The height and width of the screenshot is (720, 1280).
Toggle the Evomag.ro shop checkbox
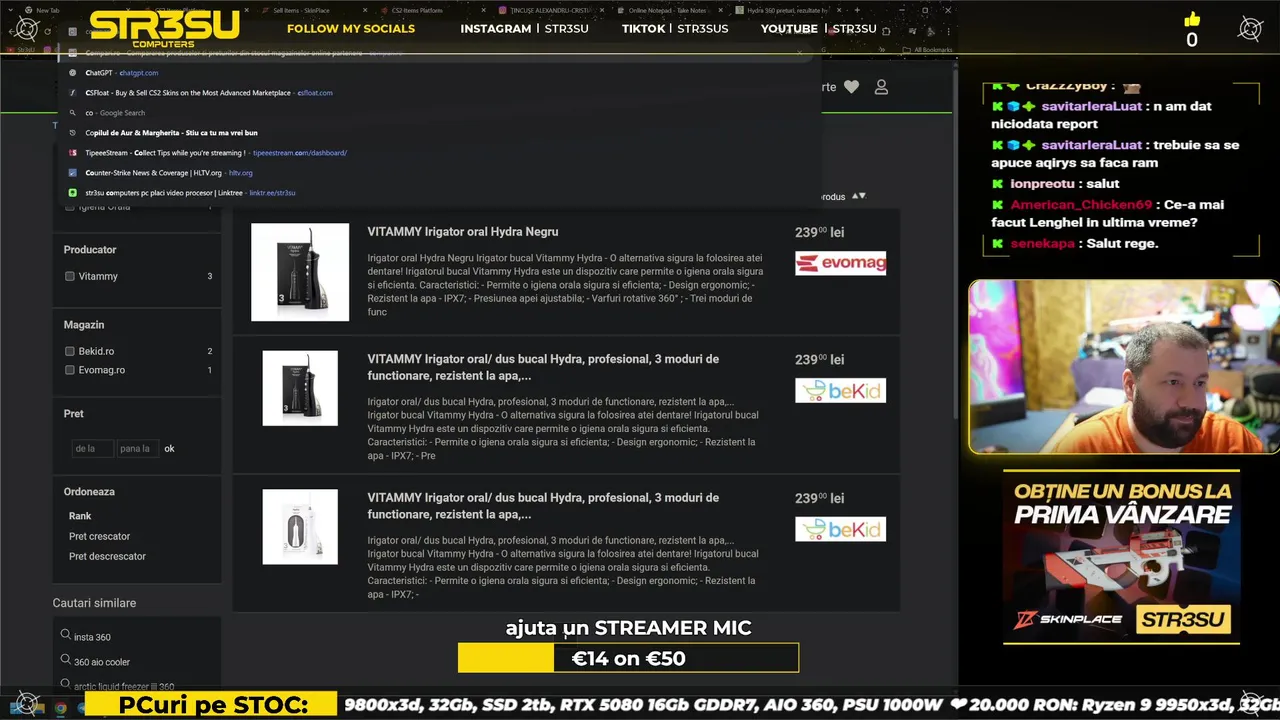pos(70,370)
